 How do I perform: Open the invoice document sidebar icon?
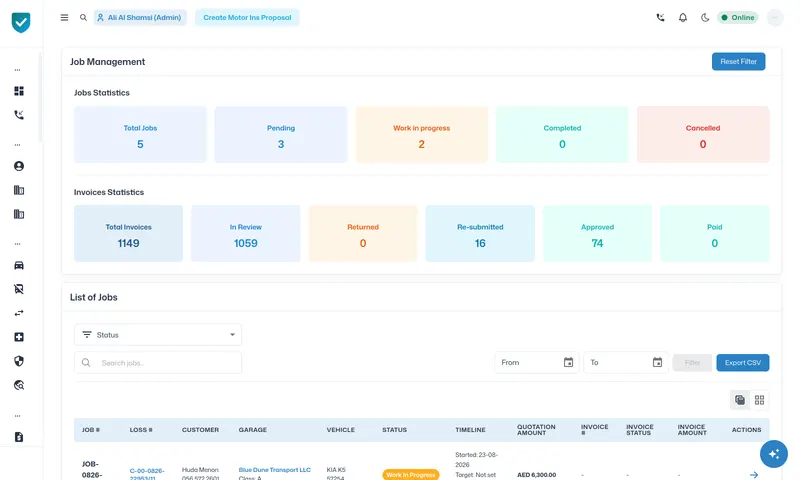point(19,437)
